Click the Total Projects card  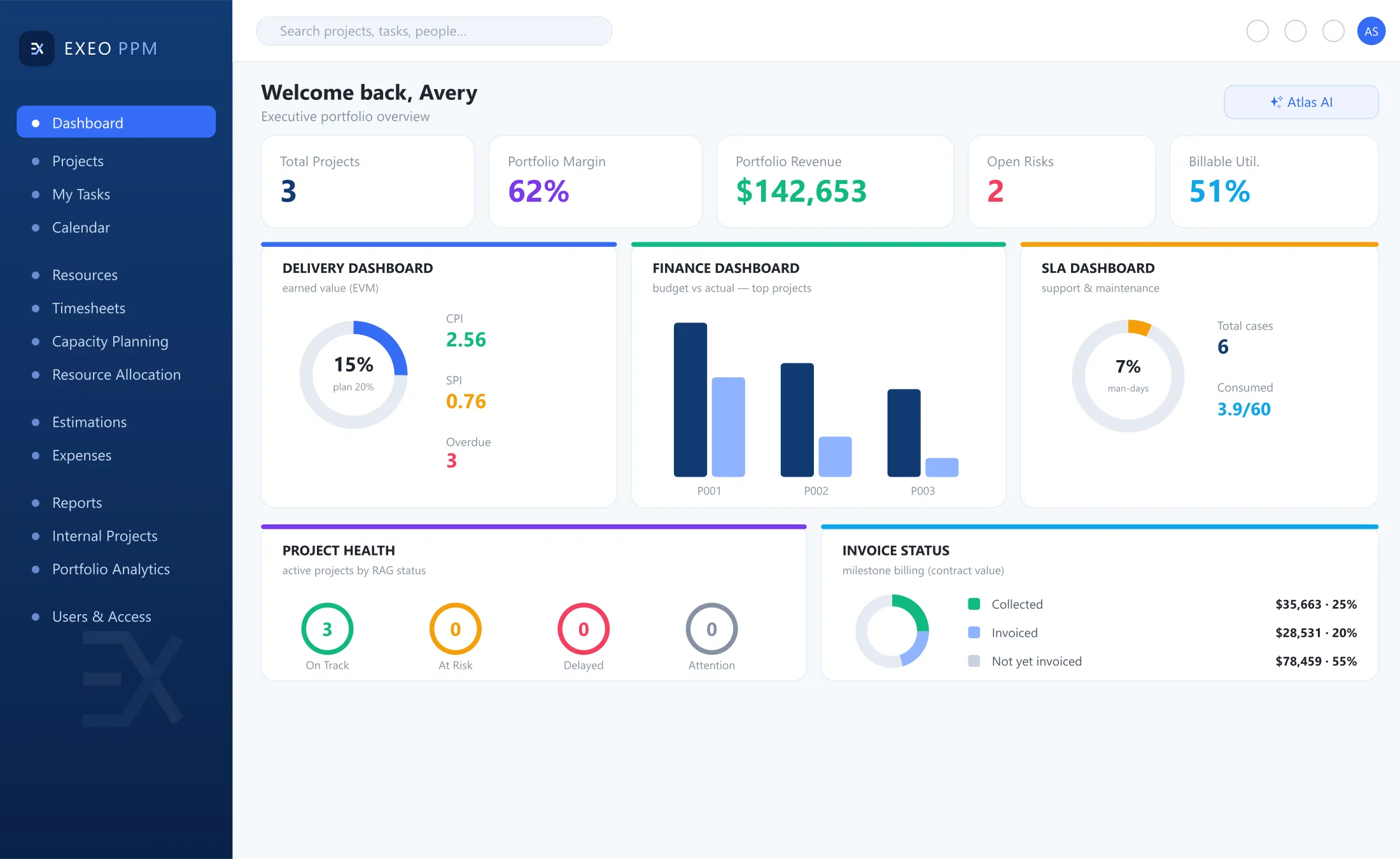click(368, 181)
